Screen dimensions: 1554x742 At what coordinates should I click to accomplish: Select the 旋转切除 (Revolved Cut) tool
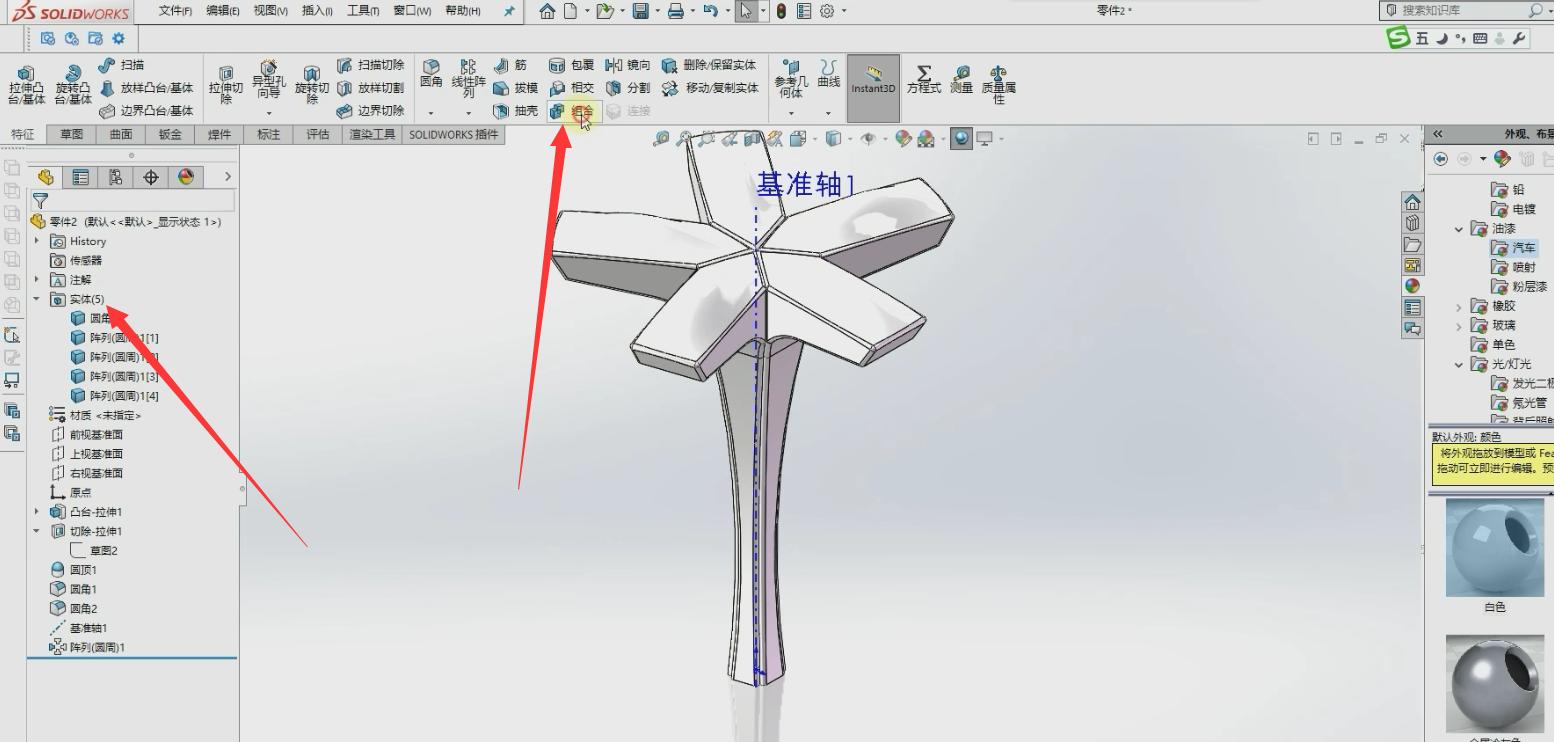312,84
